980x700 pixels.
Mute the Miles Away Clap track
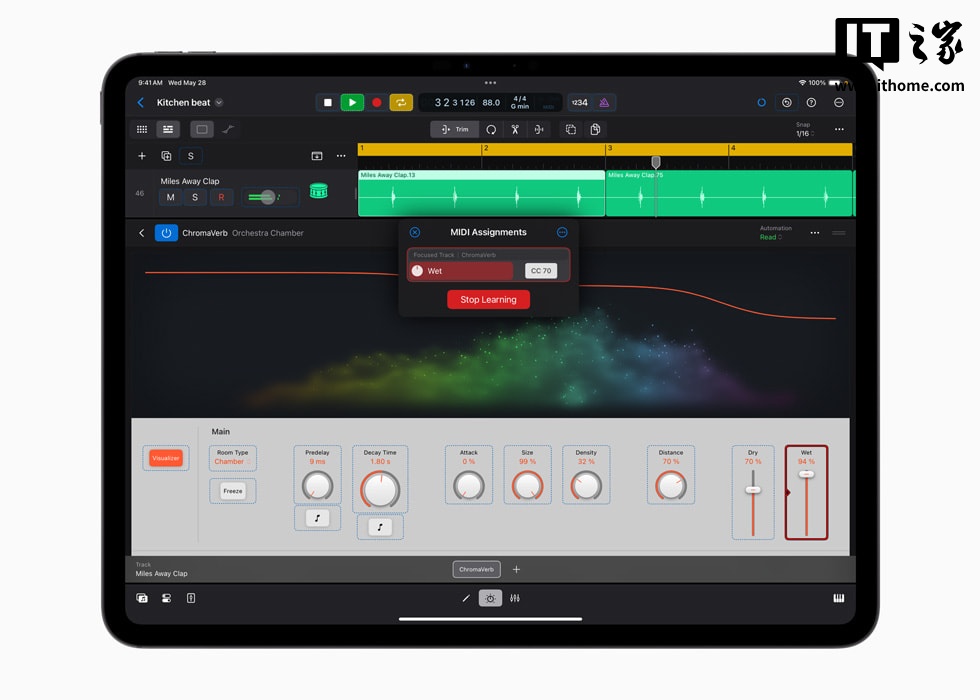tap(170, 198)
